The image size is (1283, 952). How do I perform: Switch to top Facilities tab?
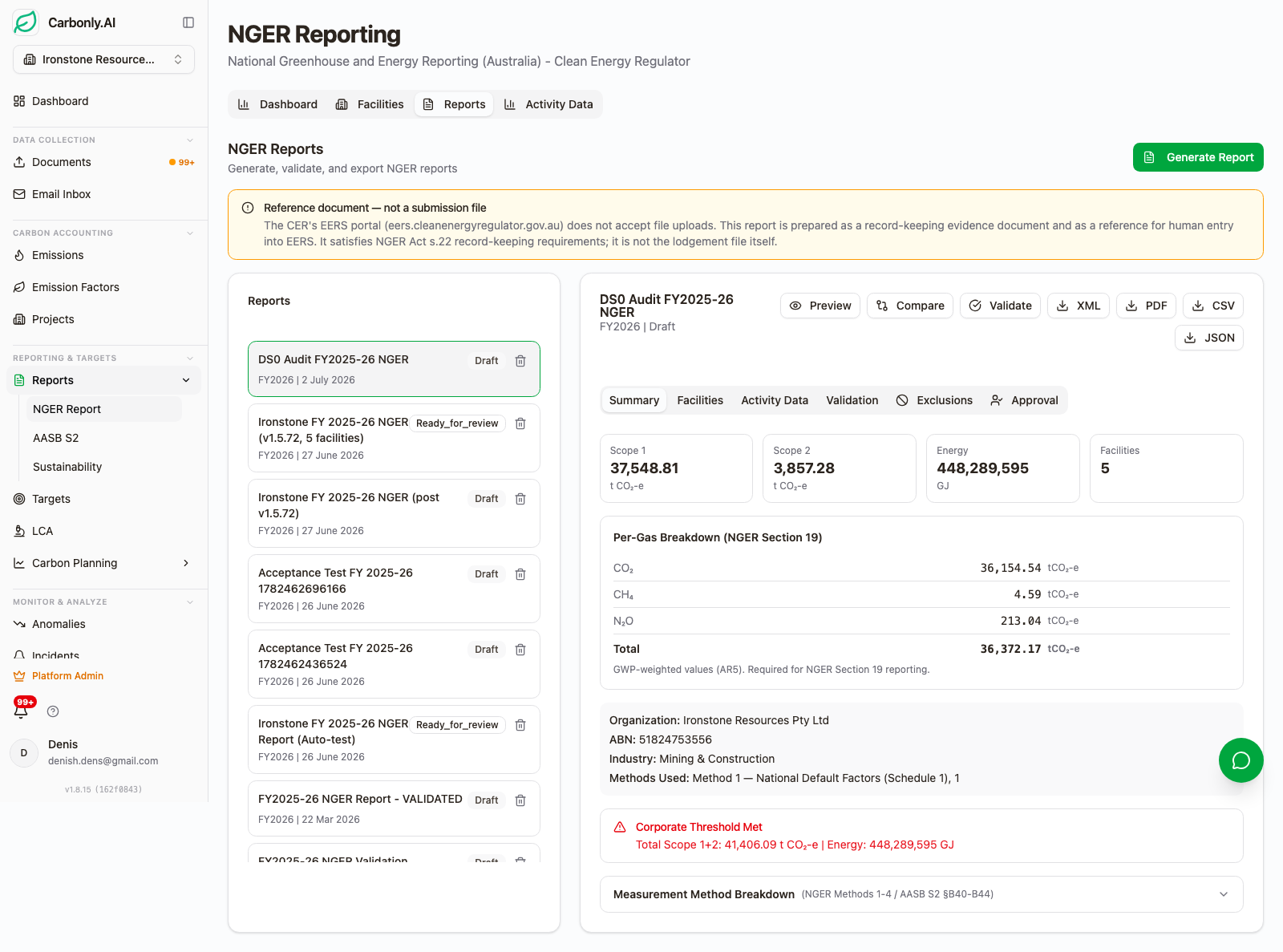tap(370, 104)
